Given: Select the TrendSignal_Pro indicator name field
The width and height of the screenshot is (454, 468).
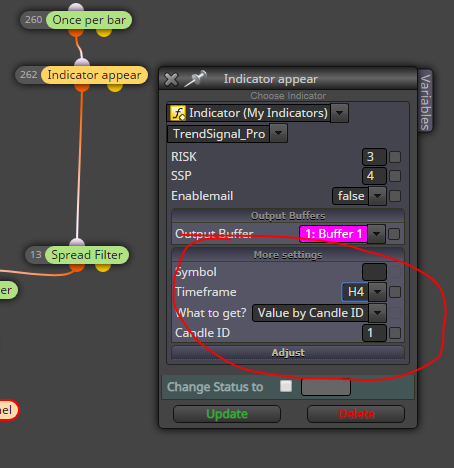Looking at the screenshot, I should click(219, 134).
